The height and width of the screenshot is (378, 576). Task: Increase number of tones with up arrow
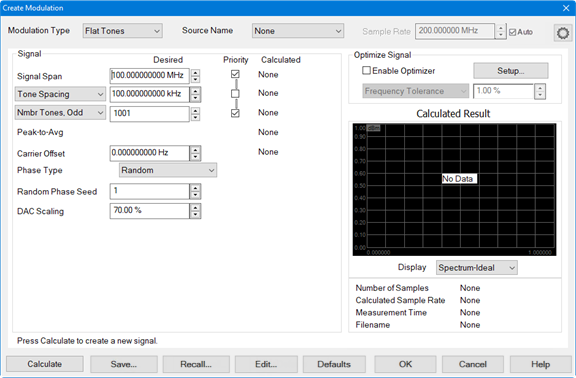pos(195,110)
